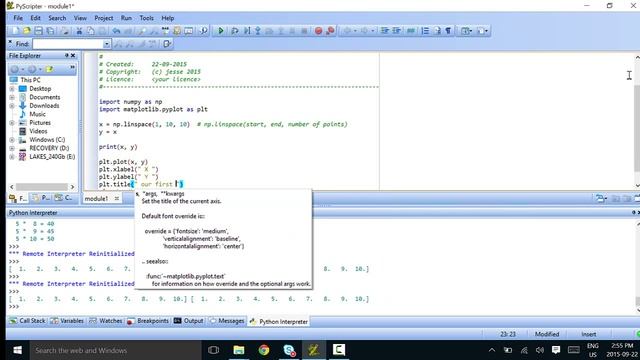640x360 pixels.
Task: Open the Find text history dropdown
Action: (x=107, y=44)
